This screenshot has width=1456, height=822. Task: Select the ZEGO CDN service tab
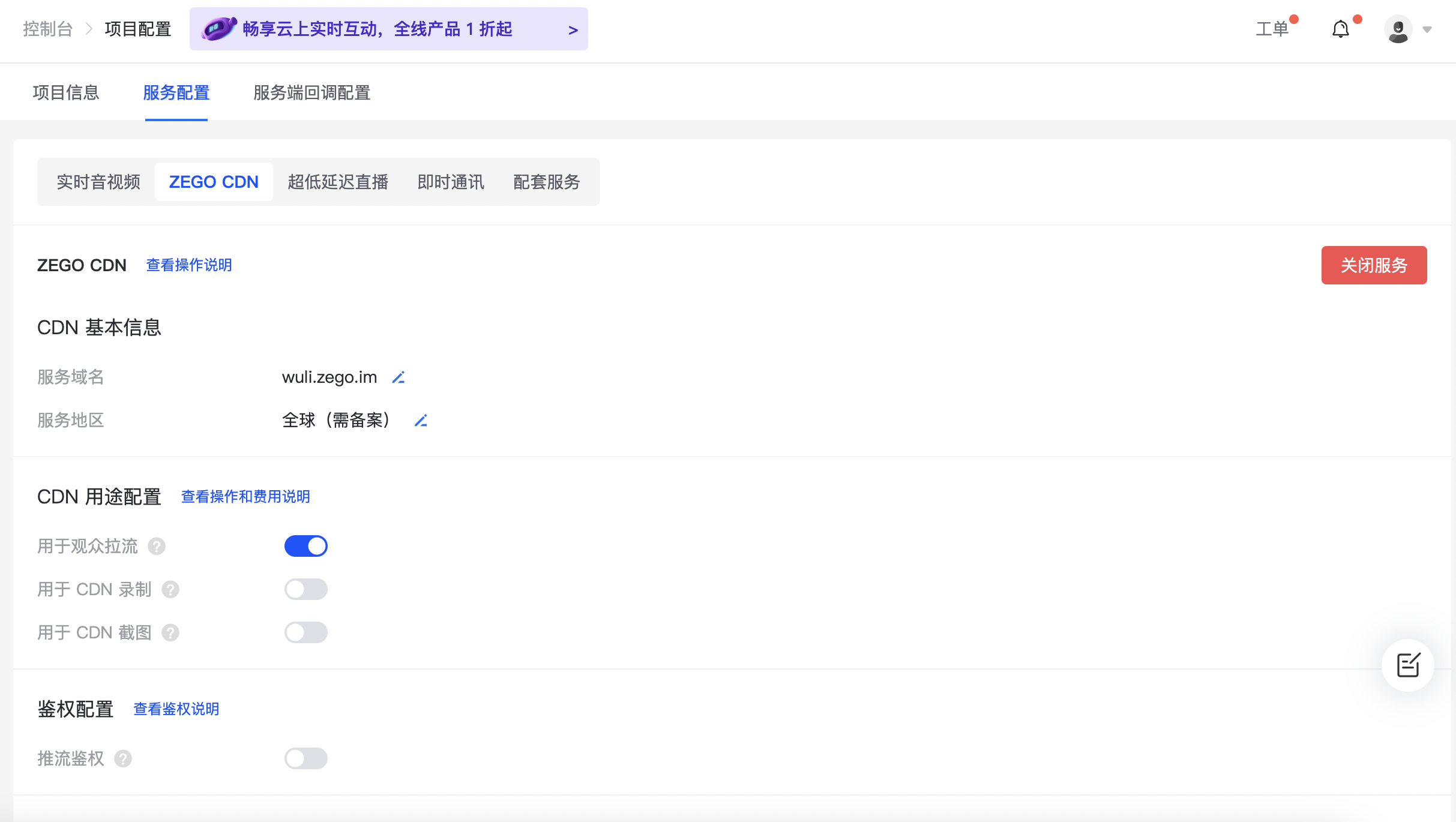214,182
